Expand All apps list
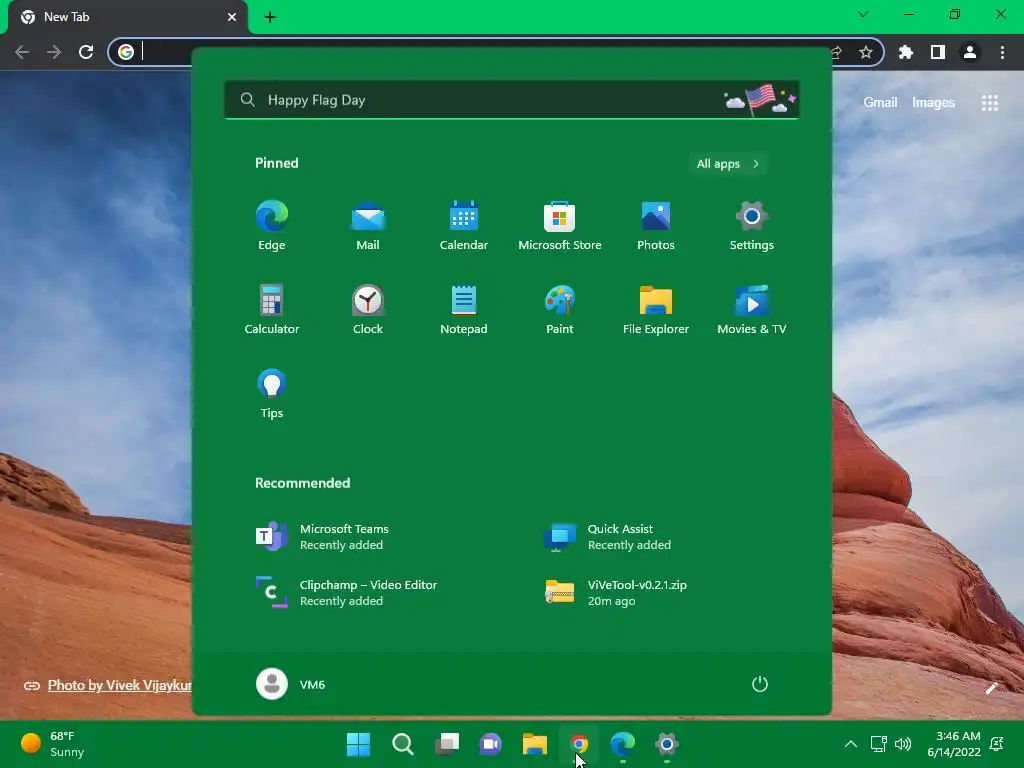The height and width of the screenshot is (768, 1024). point(728,164)
